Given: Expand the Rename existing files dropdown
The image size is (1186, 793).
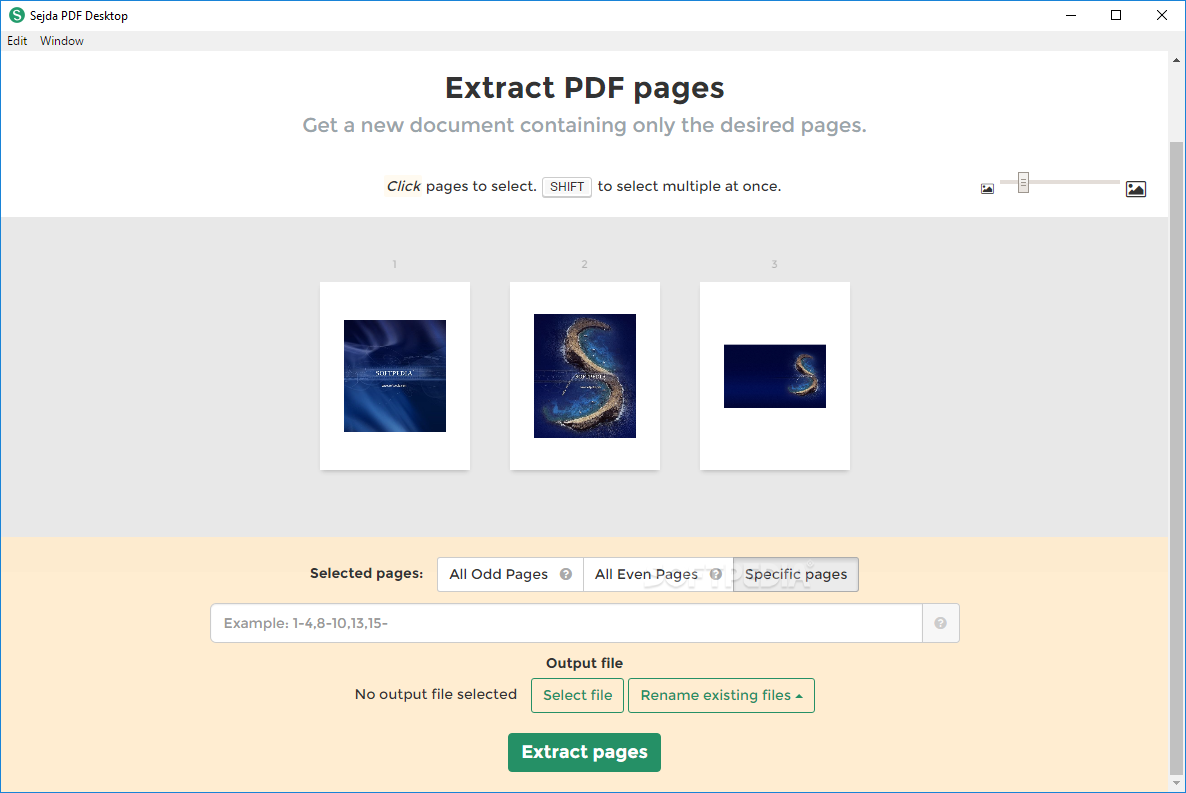Looking at the screenshot, I should pos(721,695).
